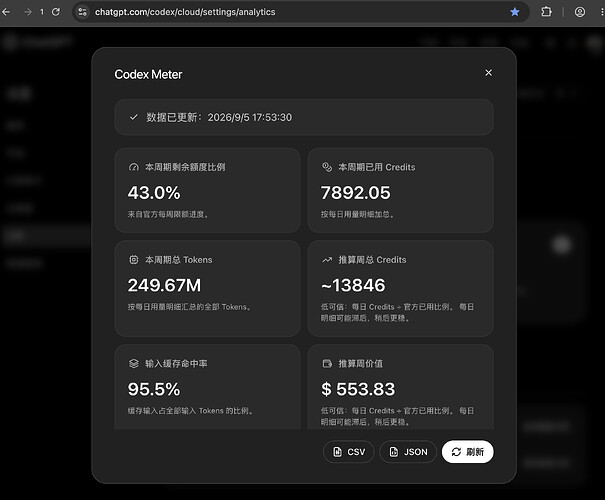Screen dimensions: 605x500
Task: Go forward using the browser forward arrow
Action: point(28,12)
